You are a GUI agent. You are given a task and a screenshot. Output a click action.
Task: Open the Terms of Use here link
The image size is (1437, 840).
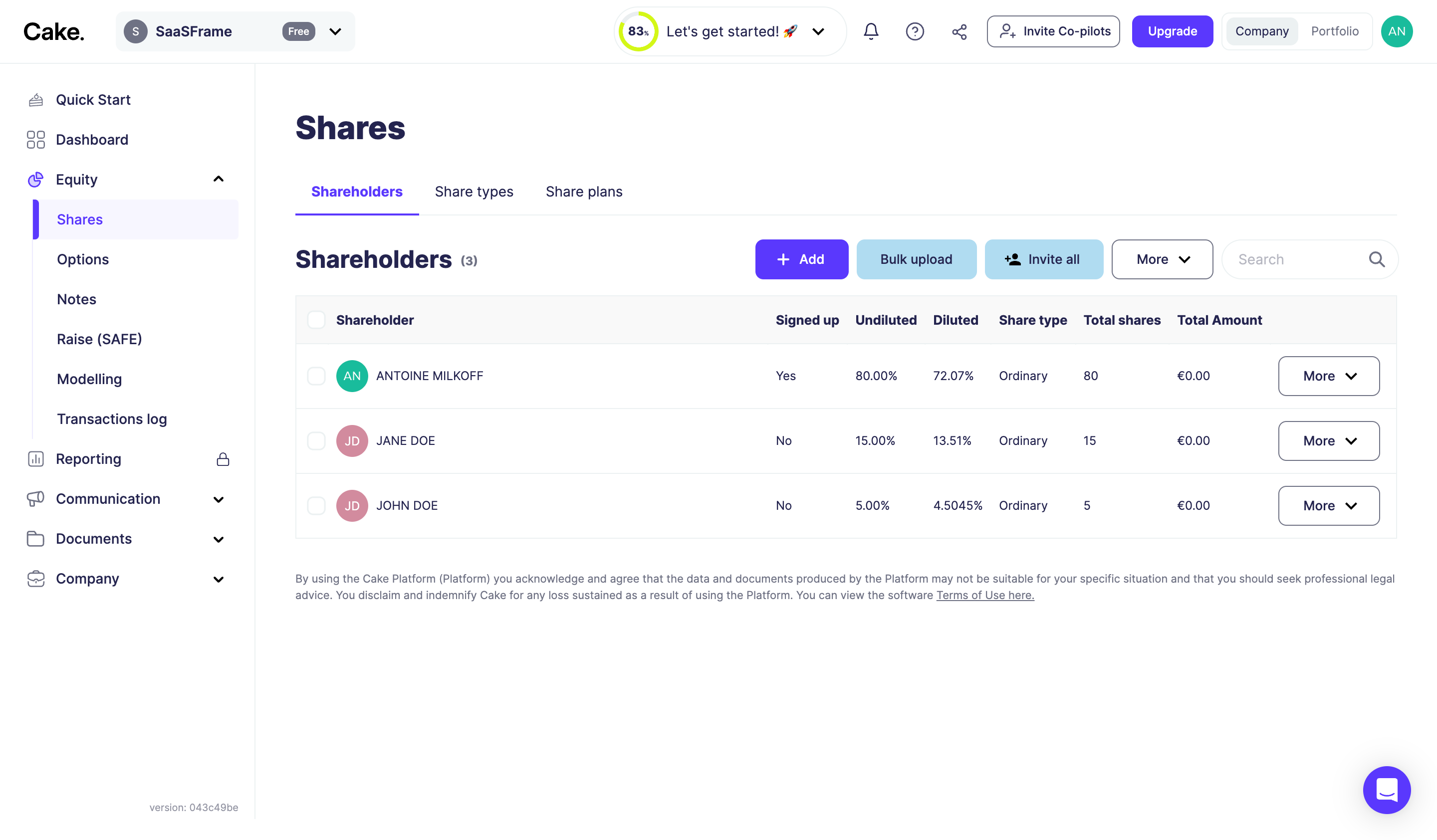pos(985,596)
